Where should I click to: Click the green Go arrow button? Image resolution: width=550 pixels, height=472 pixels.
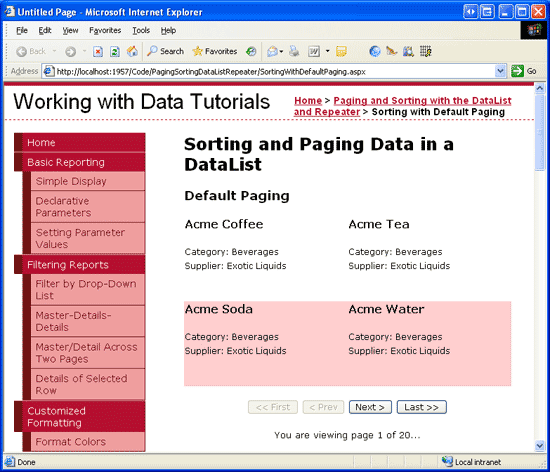pyautogui.click(x=517, y=71)
